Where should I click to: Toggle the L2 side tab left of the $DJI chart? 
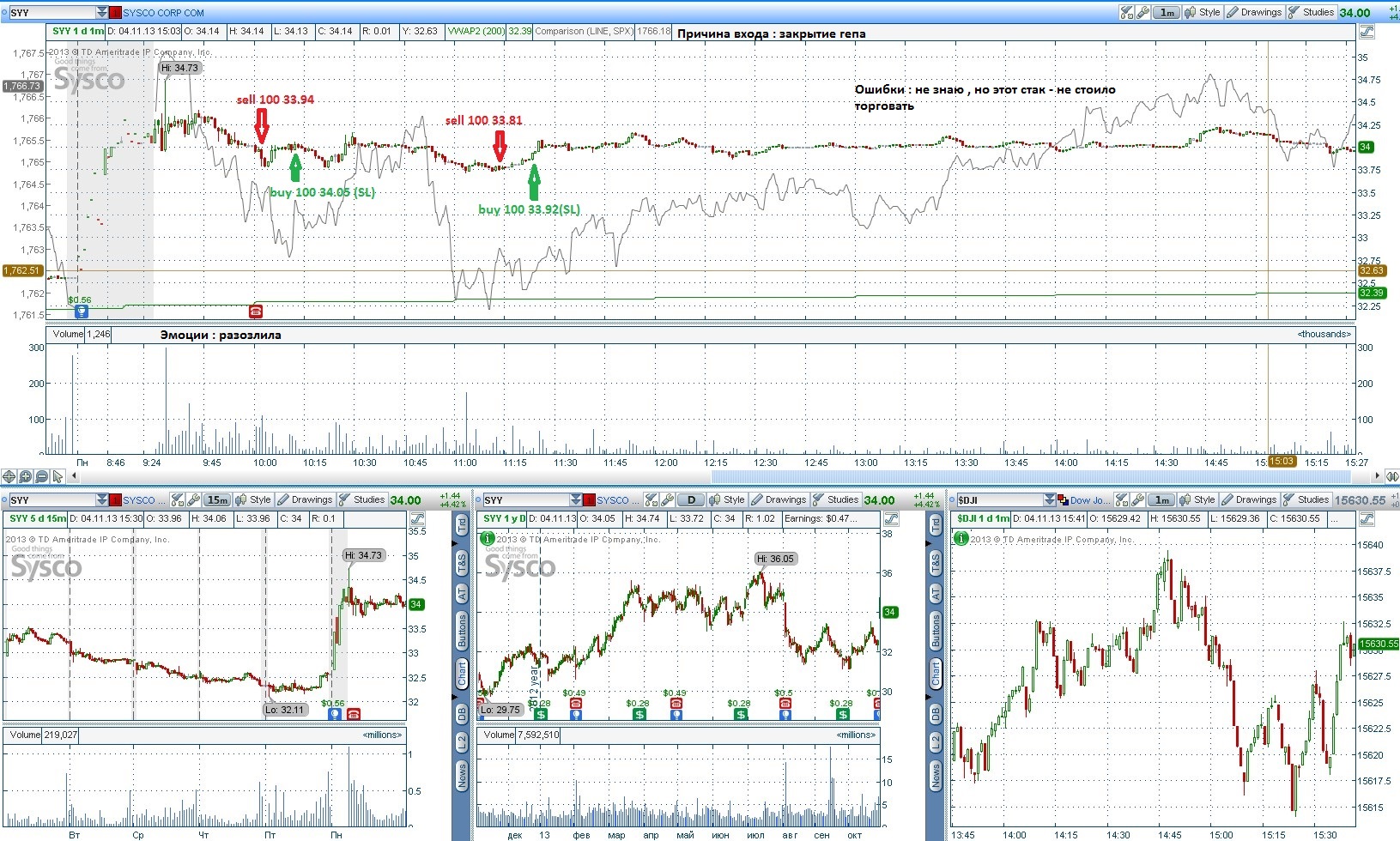tap(936, 741)
